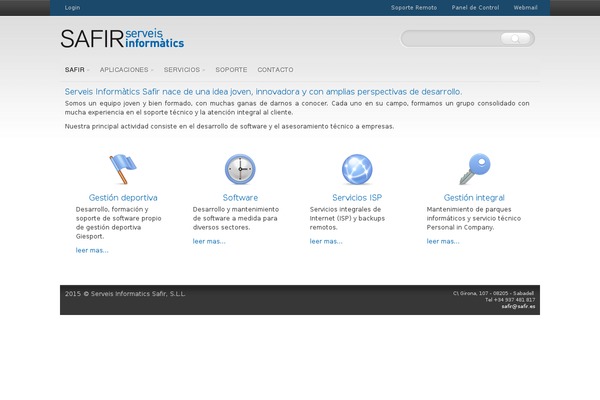Open the Software heading link

(240, 198)
